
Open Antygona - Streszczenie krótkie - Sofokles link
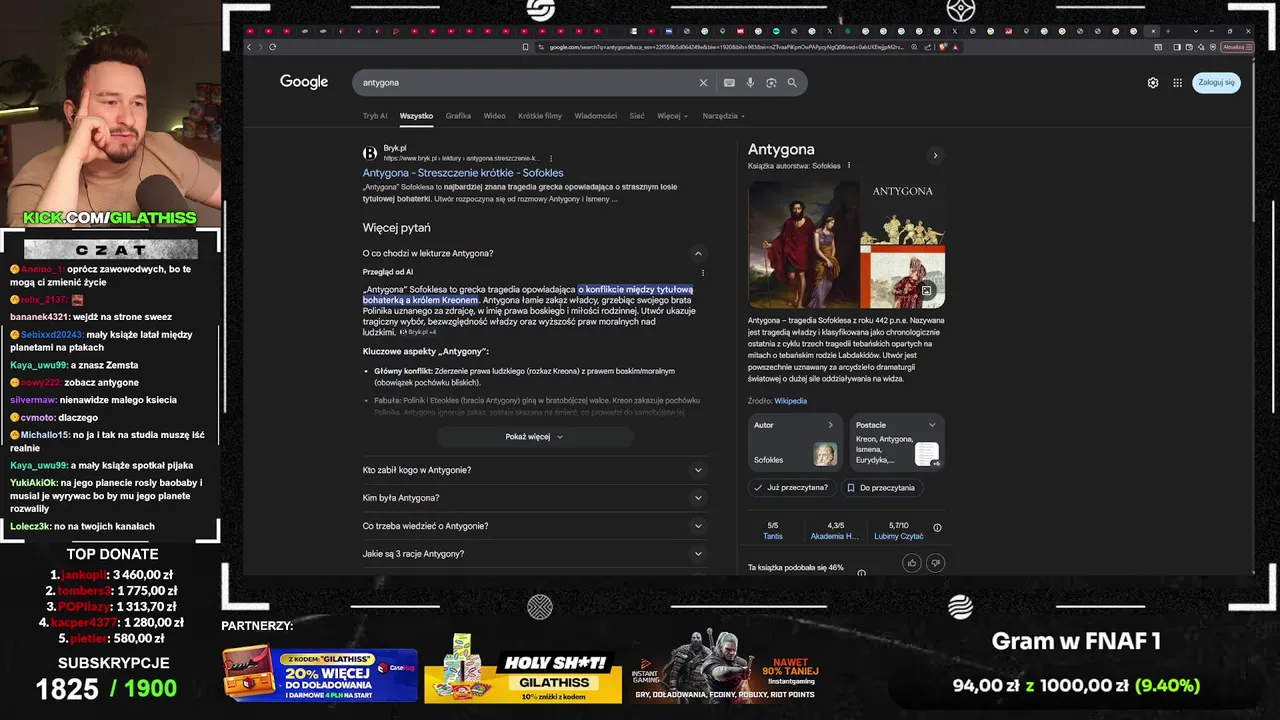click(x=463, y=173)
